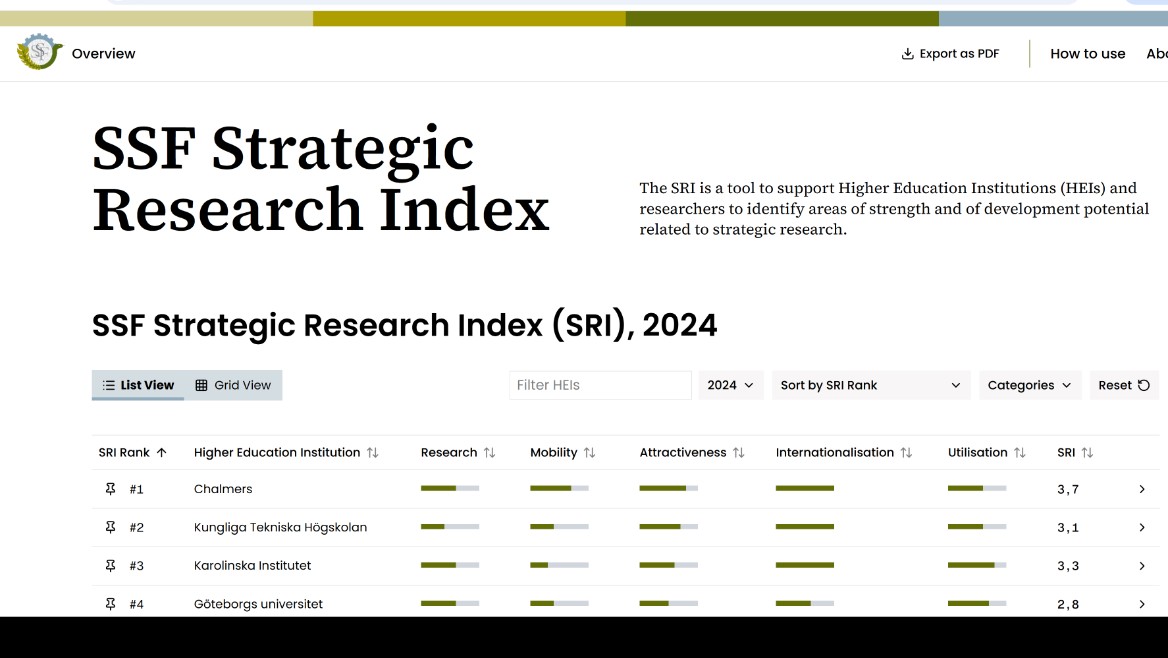Screen dimensions: 1168x658
Task: Sort by Higher Education Institution column
Action: (x=372, y=452)
